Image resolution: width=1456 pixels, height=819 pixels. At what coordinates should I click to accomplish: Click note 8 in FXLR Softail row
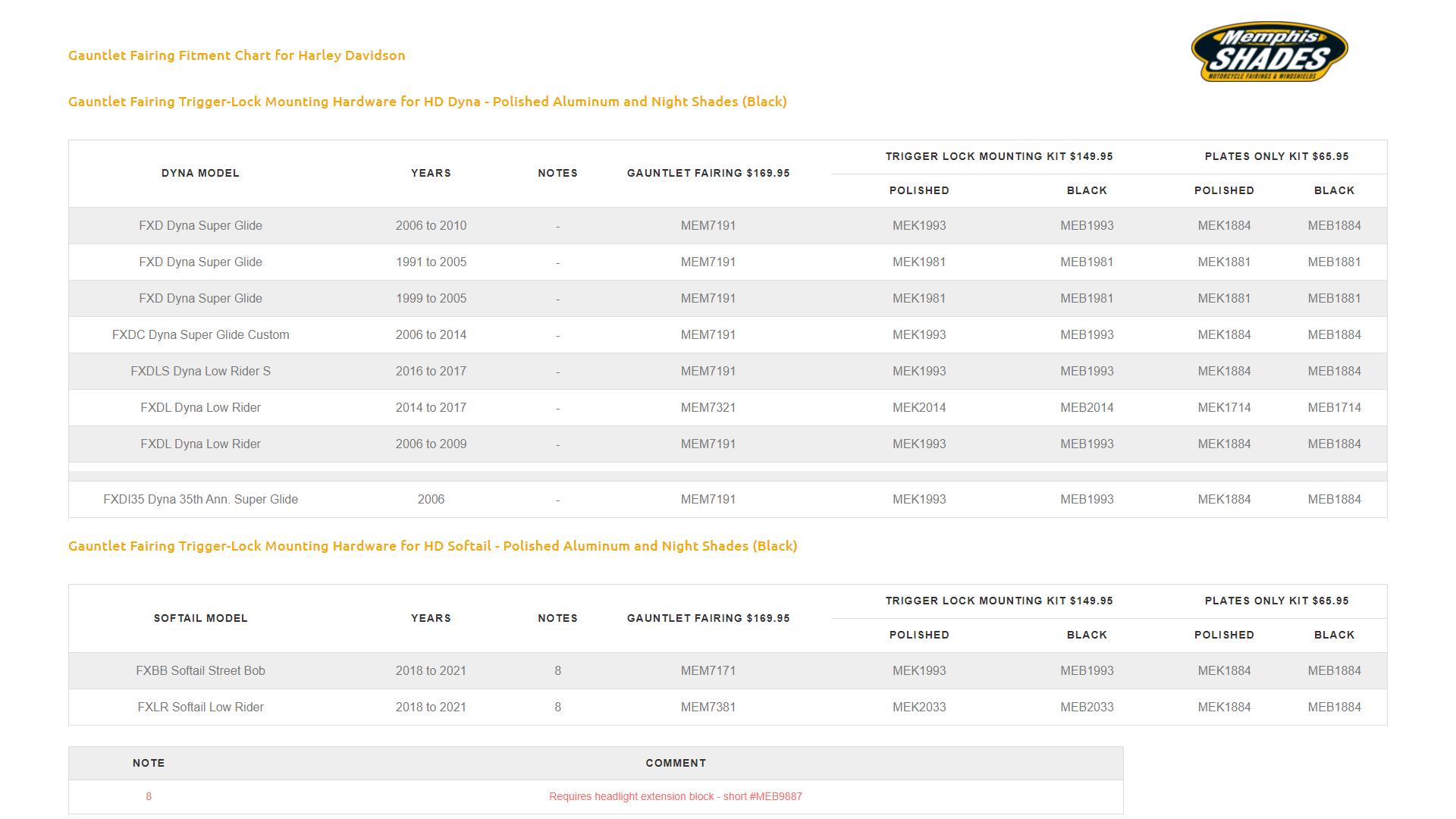[x=557, y=708]
